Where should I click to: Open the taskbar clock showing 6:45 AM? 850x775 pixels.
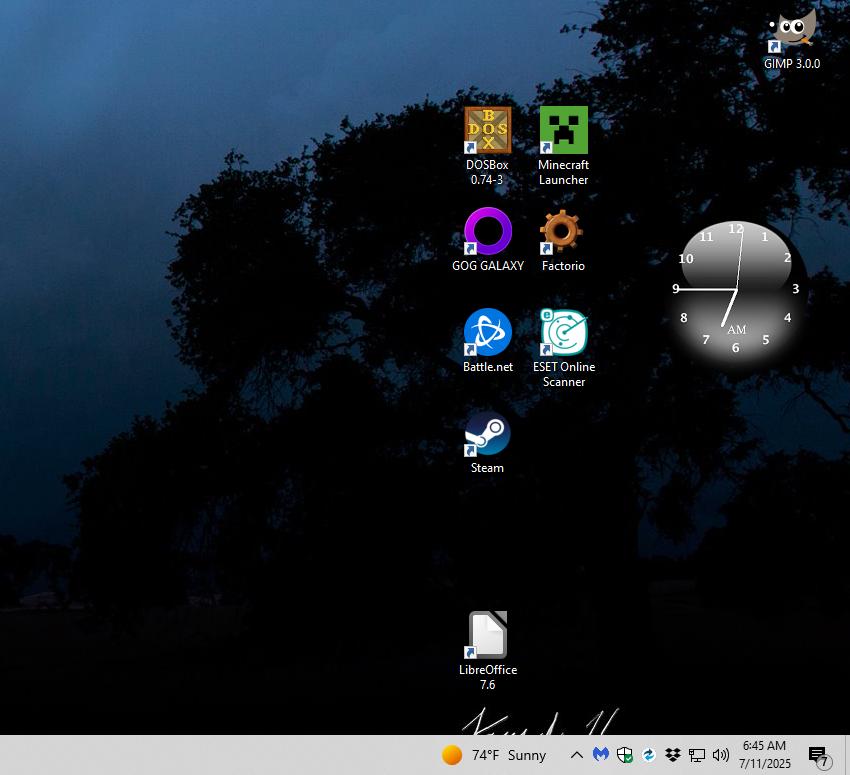[764, 755]
